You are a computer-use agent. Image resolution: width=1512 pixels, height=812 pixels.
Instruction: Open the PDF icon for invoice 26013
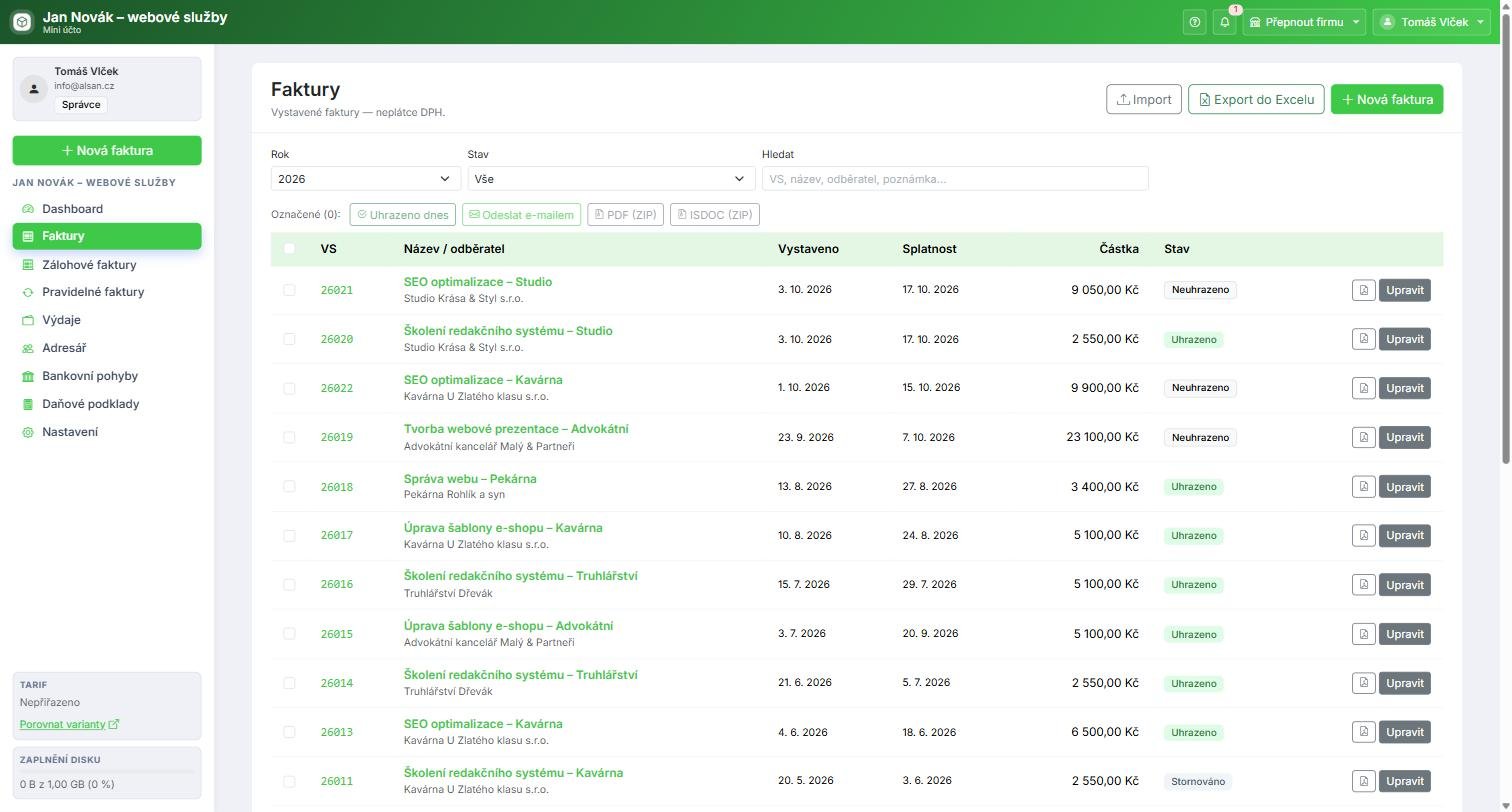coord(1363,732)
